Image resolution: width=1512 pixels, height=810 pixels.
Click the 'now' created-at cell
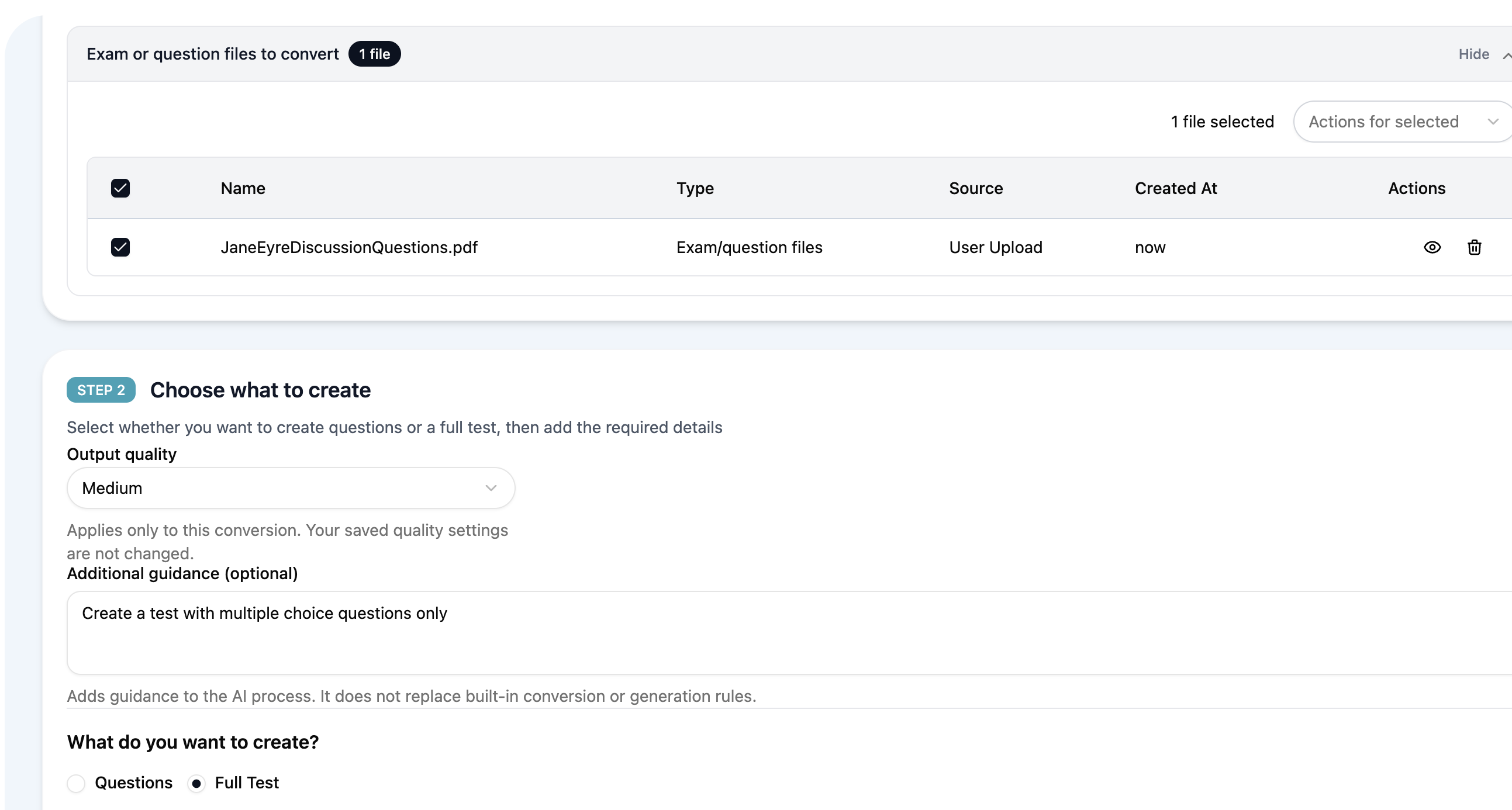[x=1150, y=248]
